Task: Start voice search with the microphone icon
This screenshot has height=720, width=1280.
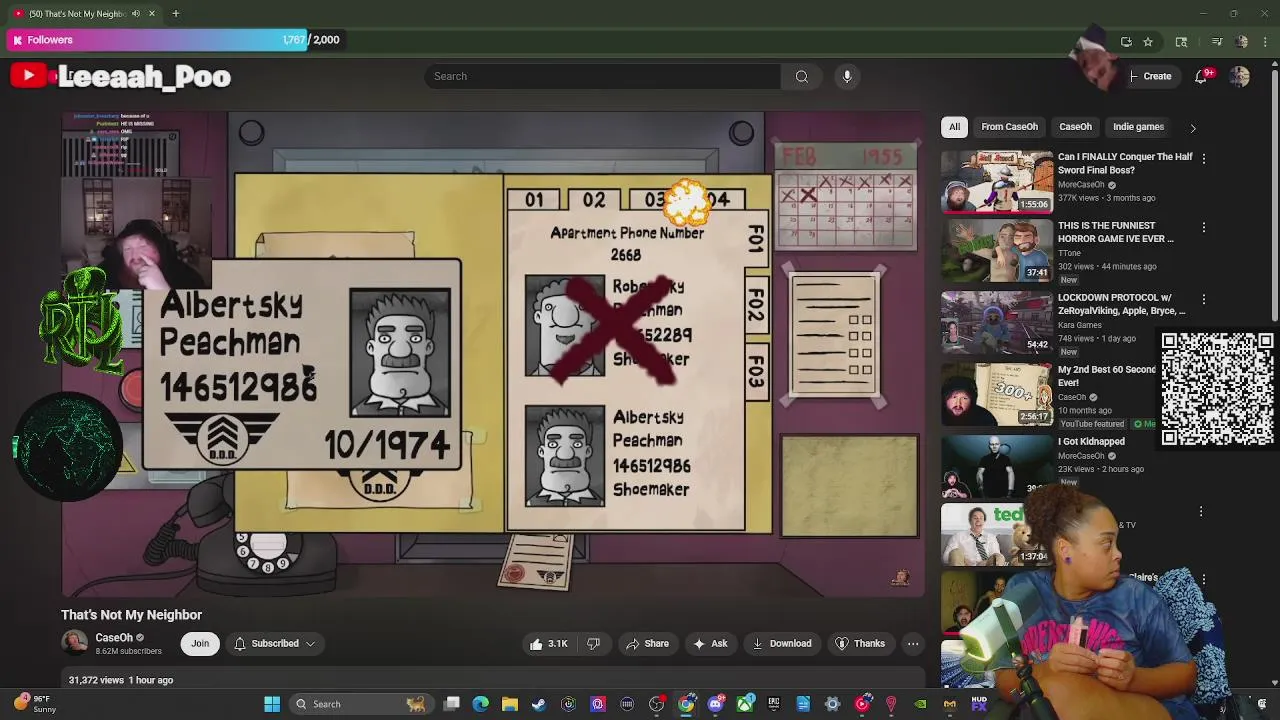Action: click(x=847, y=76)
